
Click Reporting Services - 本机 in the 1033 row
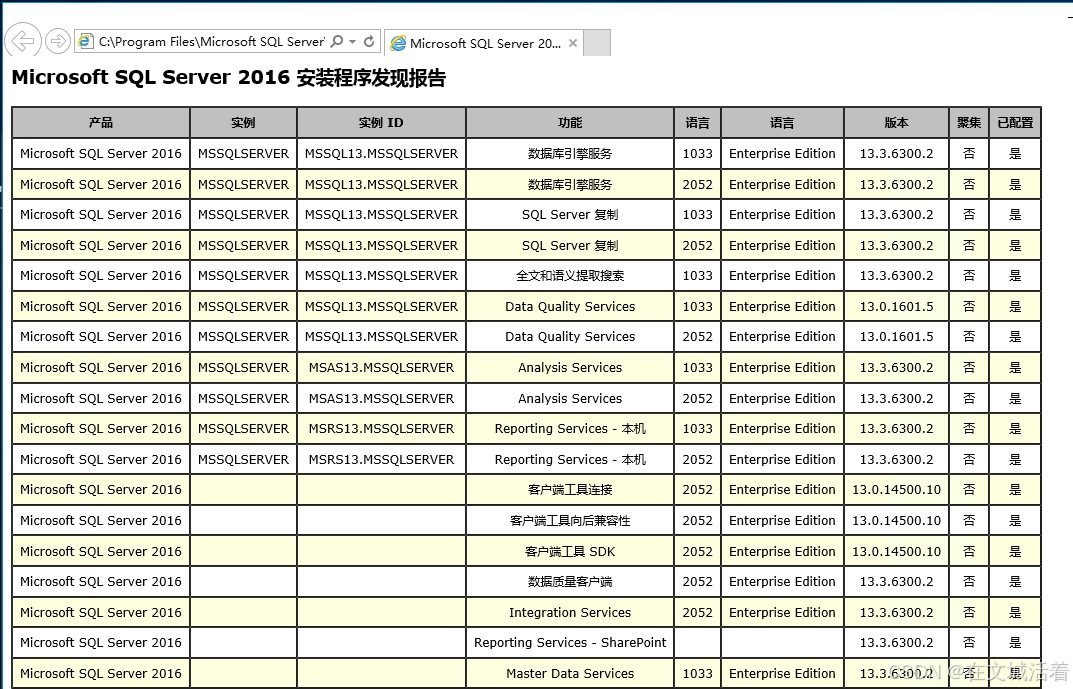pyautogui.click(x=570, y=429)
